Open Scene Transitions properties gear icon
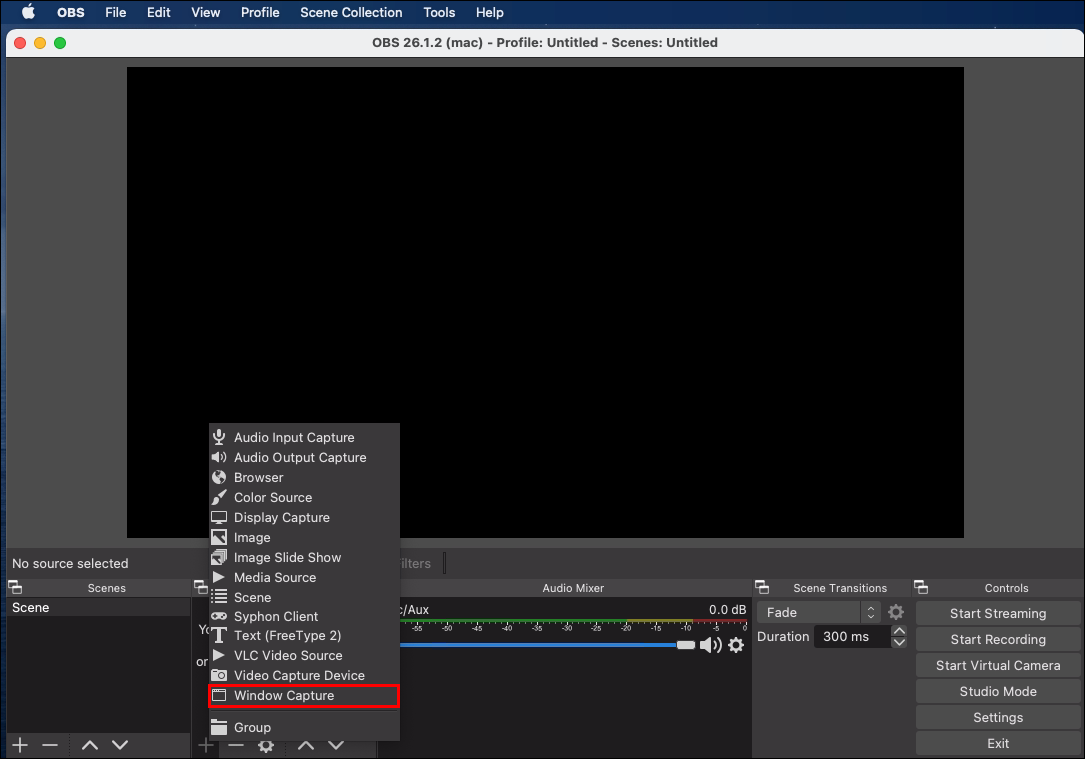This screenshot has height=759, width=1085. click(896, 612)
